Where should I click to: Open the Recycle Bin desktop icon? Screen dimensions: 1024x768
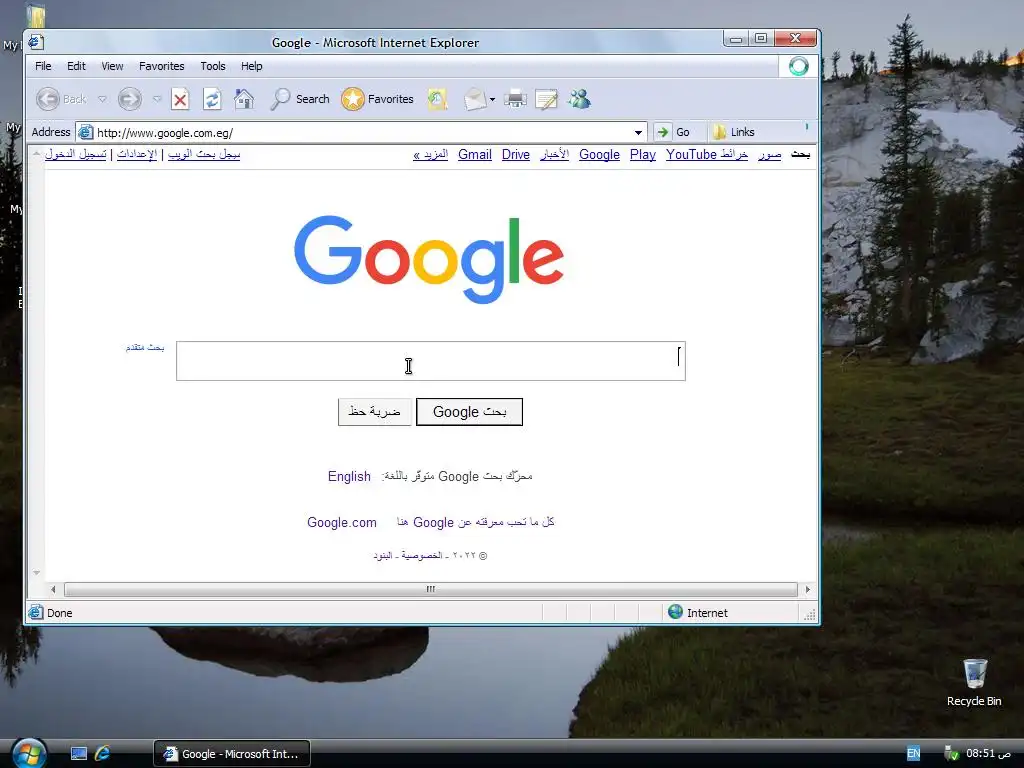tap(974, 683)
